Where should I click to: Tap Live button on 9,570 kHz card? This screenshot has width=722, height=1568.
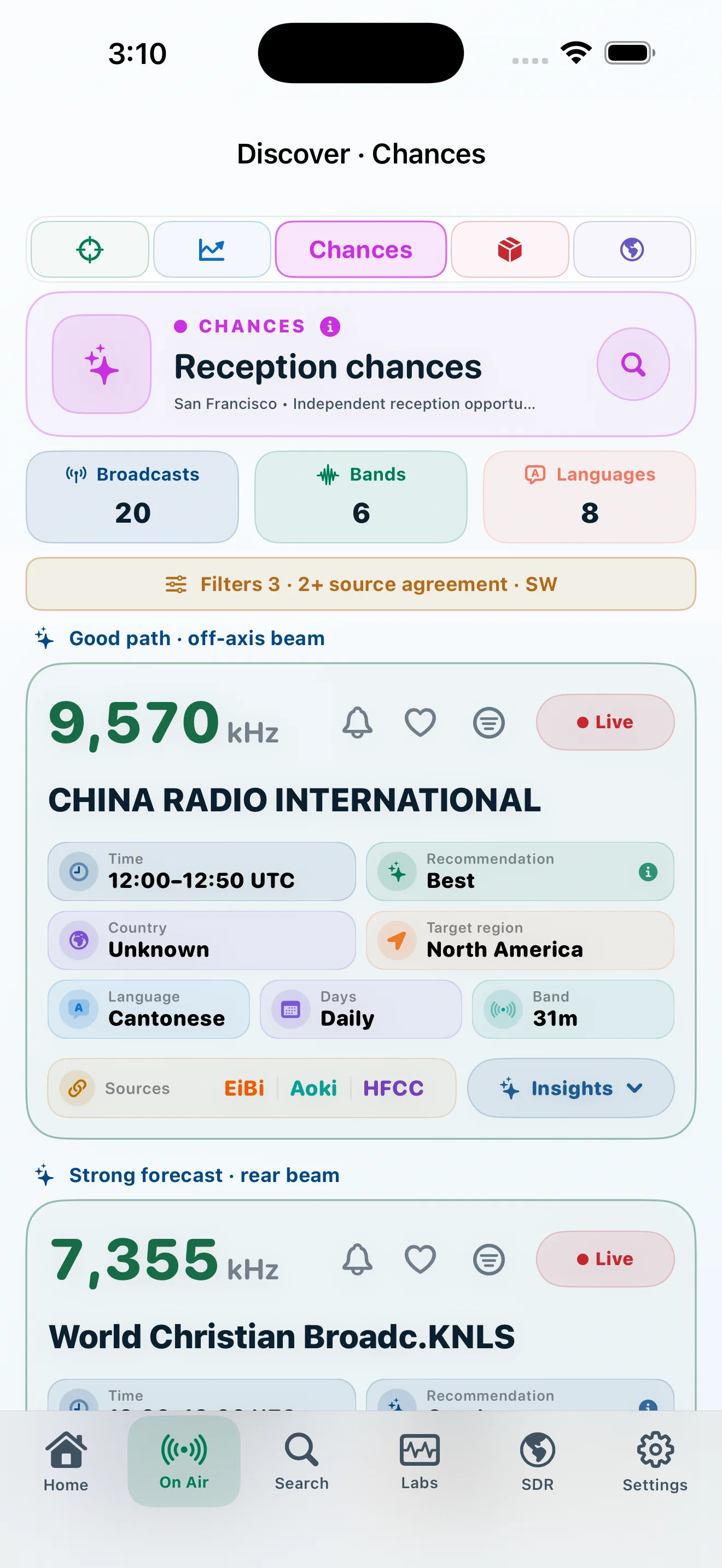605,723
